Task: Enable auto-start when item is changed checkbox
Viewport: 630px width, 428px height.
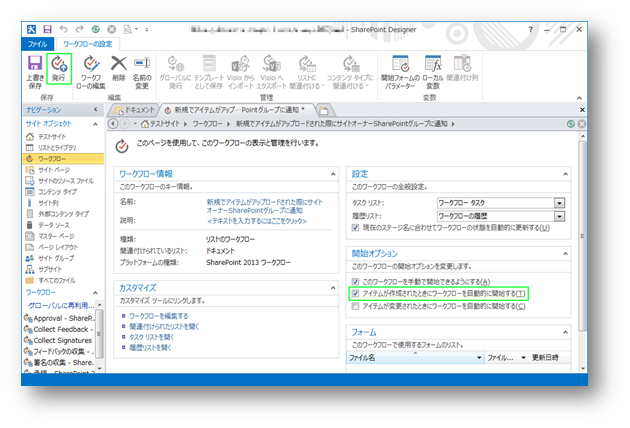Action: click(355, 306)
